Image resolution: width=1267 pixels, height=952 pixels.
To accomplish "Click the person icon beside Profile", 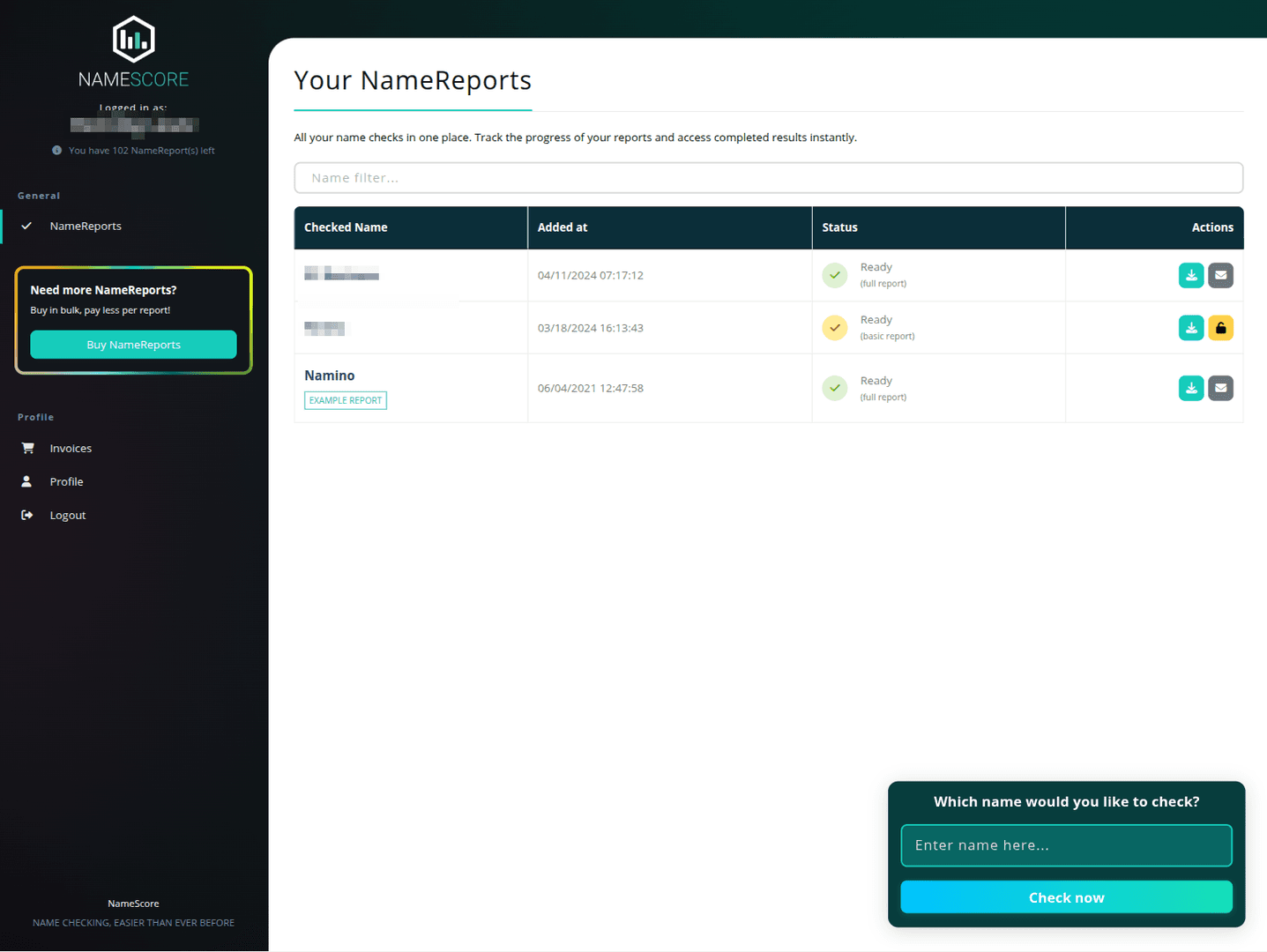I will (x=28, y=481).
